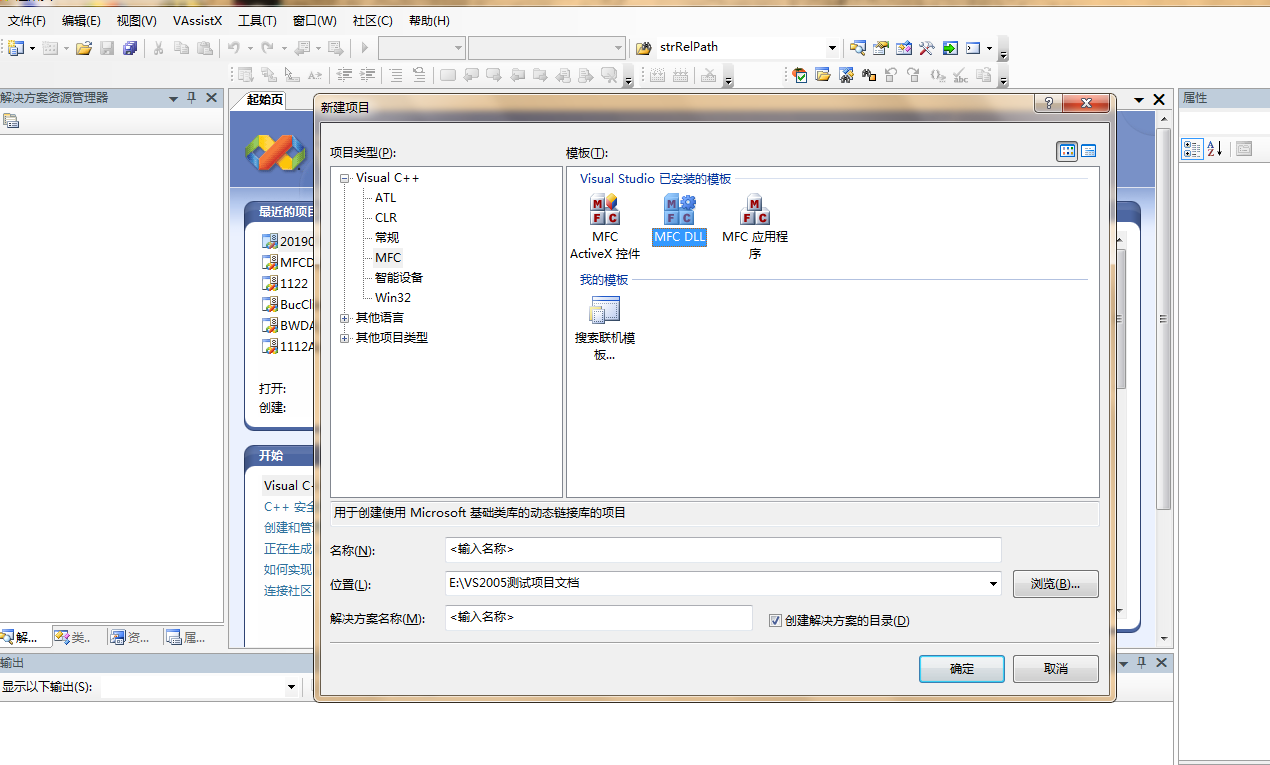Select the MFC 应用程序 template
The image size is (1270, 765).
(755, 227)
